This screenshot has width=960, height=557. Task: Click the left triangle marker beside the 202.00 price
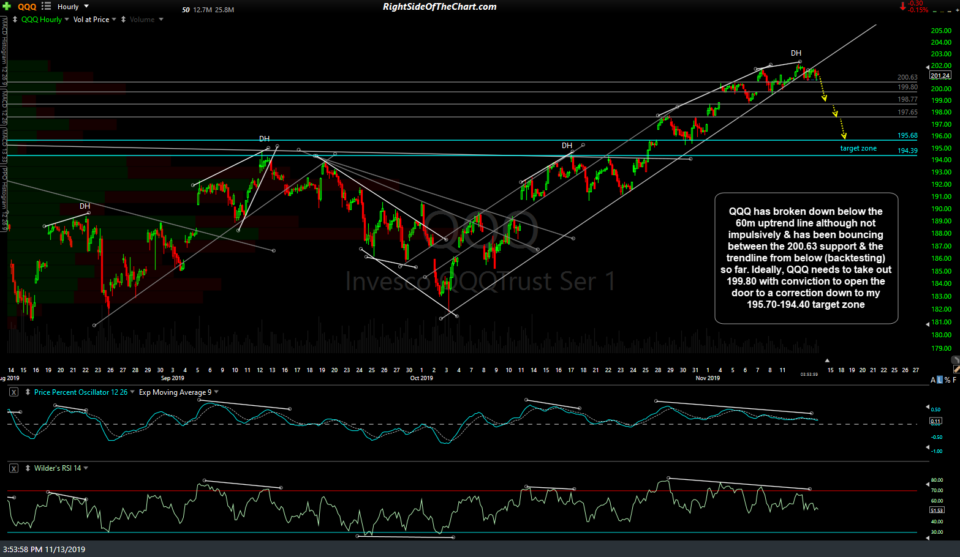tap(927, 67)
